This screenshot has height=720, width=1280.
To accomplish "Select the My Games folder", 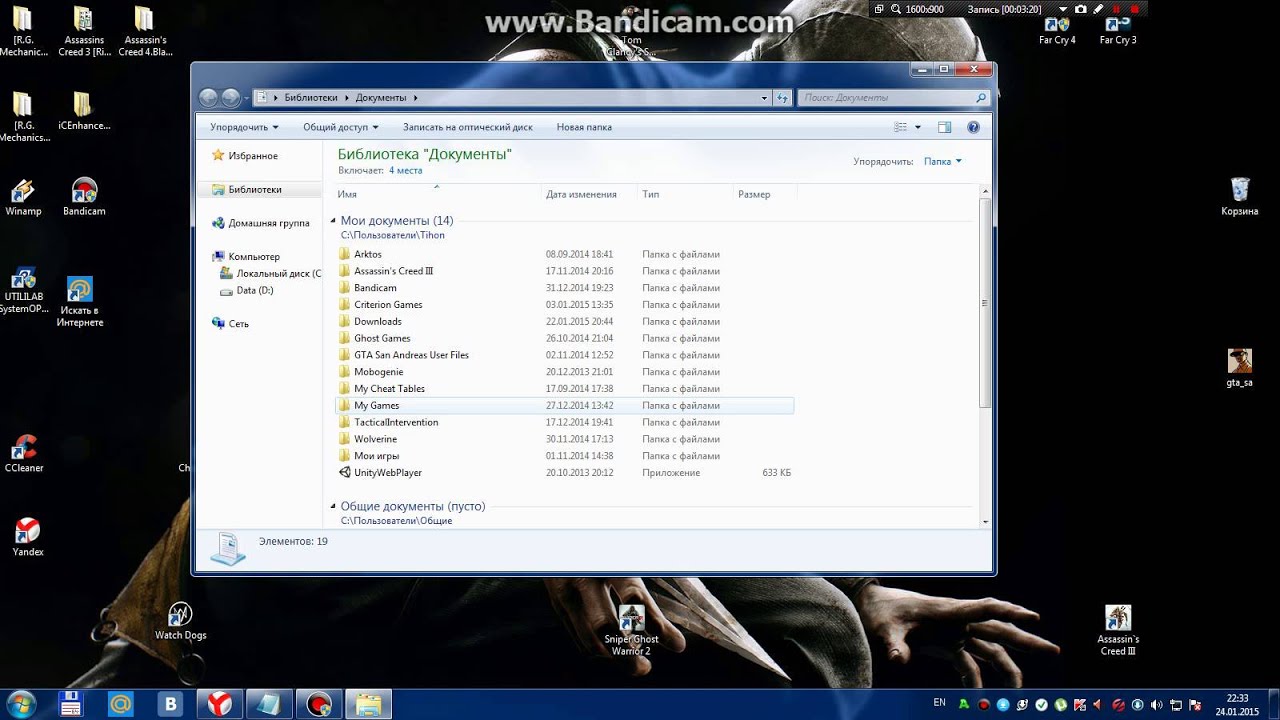I will pyautogui.click(x=565, y=405).
